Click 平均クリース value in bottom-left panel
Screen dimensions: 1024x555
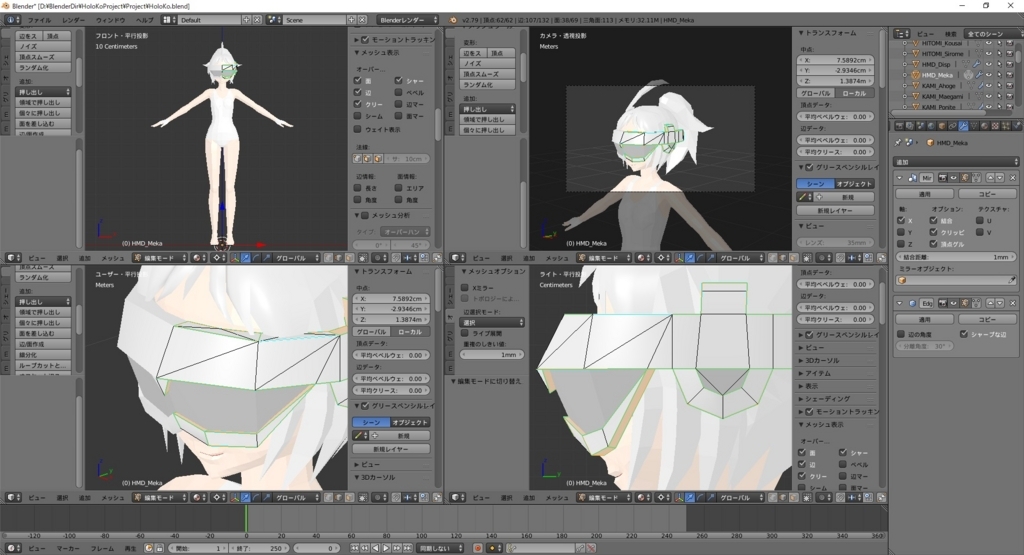(391, 390)
